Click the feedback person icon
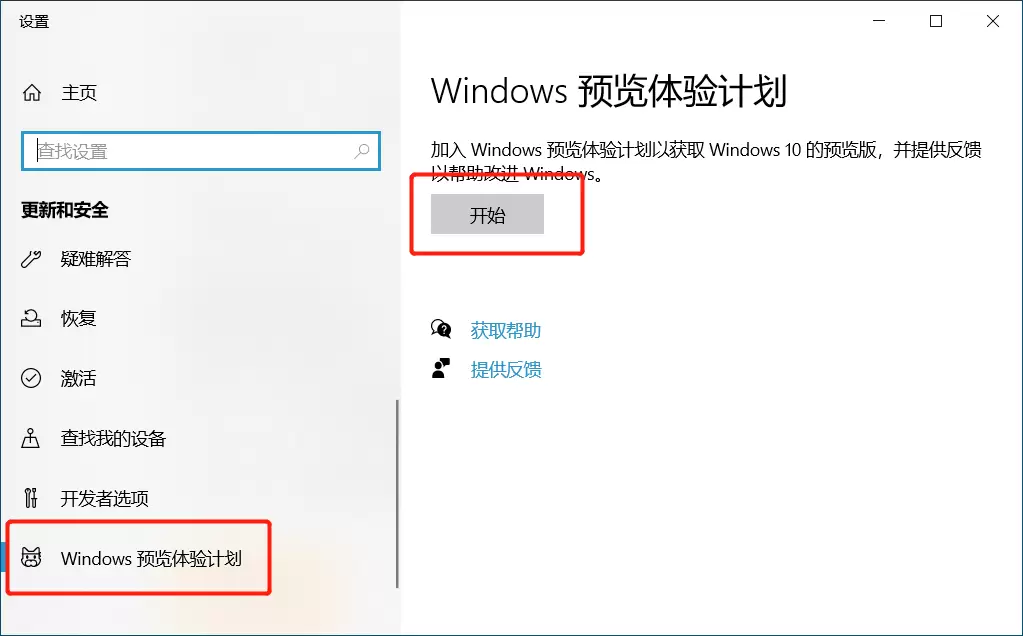This screenshot has height=636, width=1023. click(x=441, y=369)
